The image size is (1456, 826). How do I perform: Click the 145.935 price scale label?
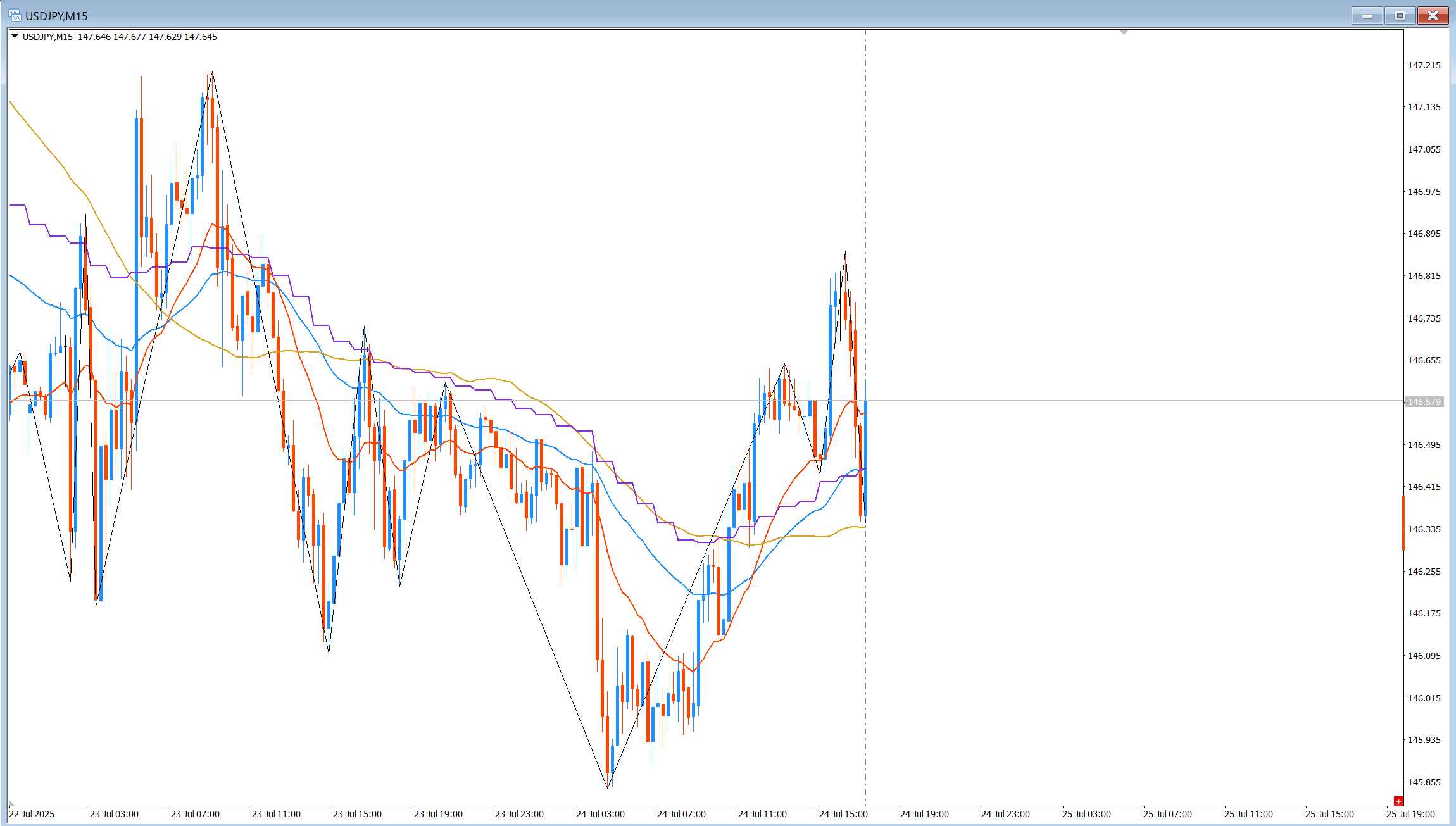[x=1424, y=740]
